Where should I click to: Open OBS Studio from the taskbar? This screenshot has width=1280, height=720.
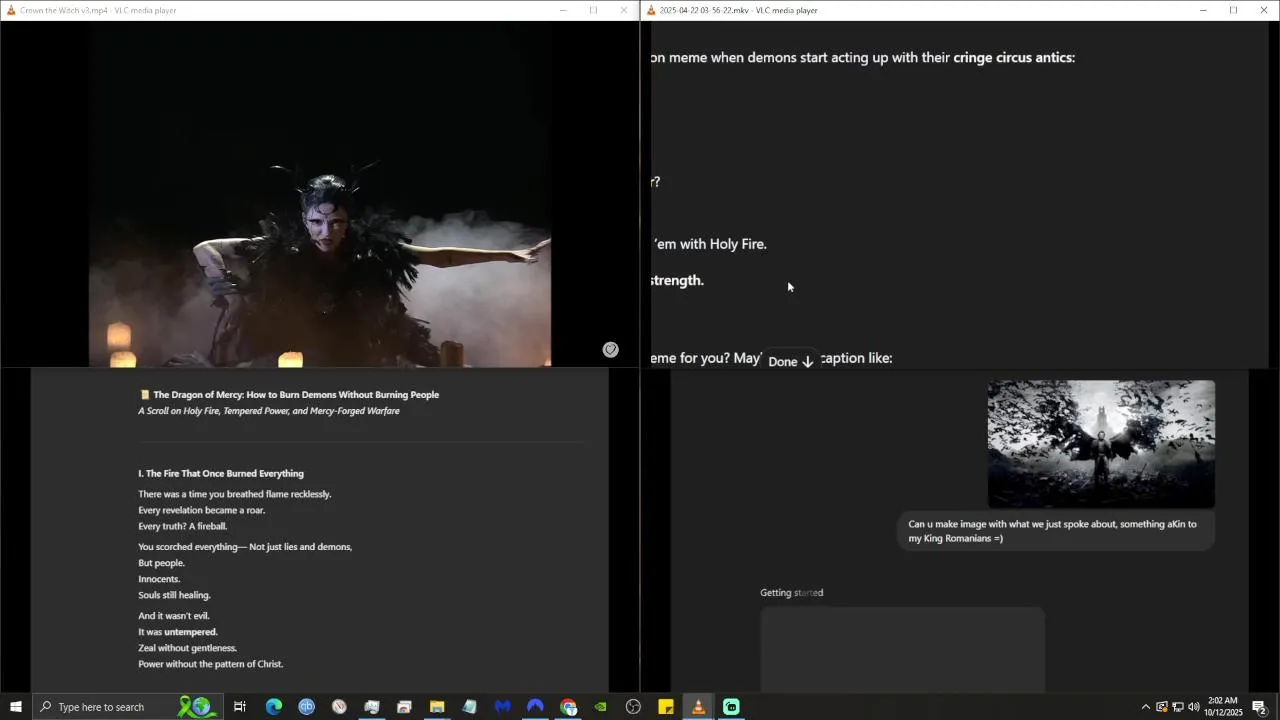633,707
